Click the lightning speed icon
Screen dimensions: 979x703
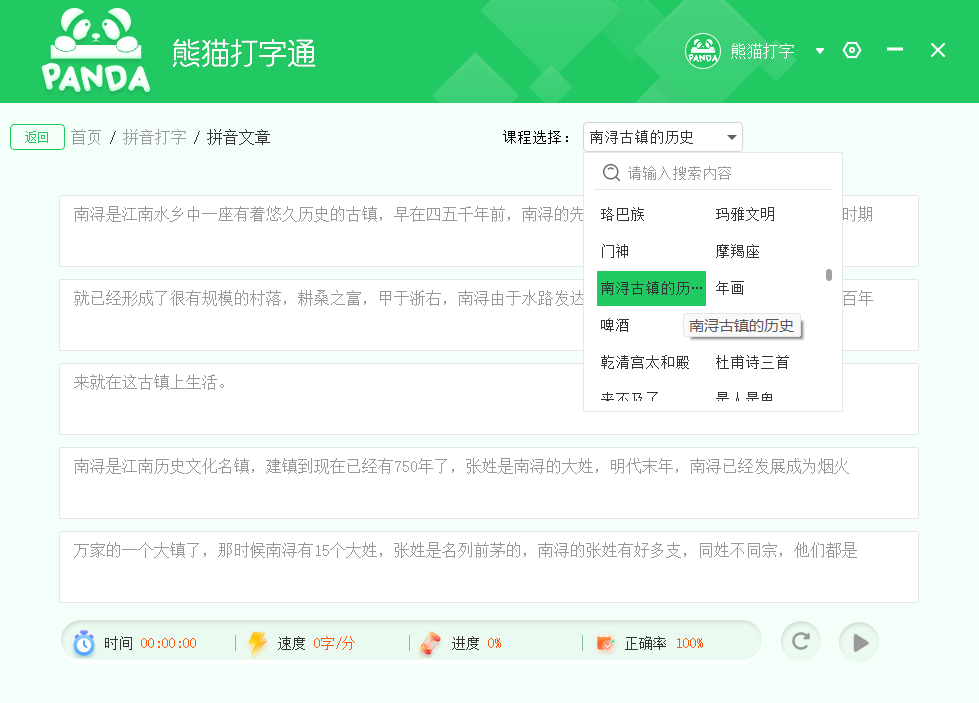pos(257,643)
